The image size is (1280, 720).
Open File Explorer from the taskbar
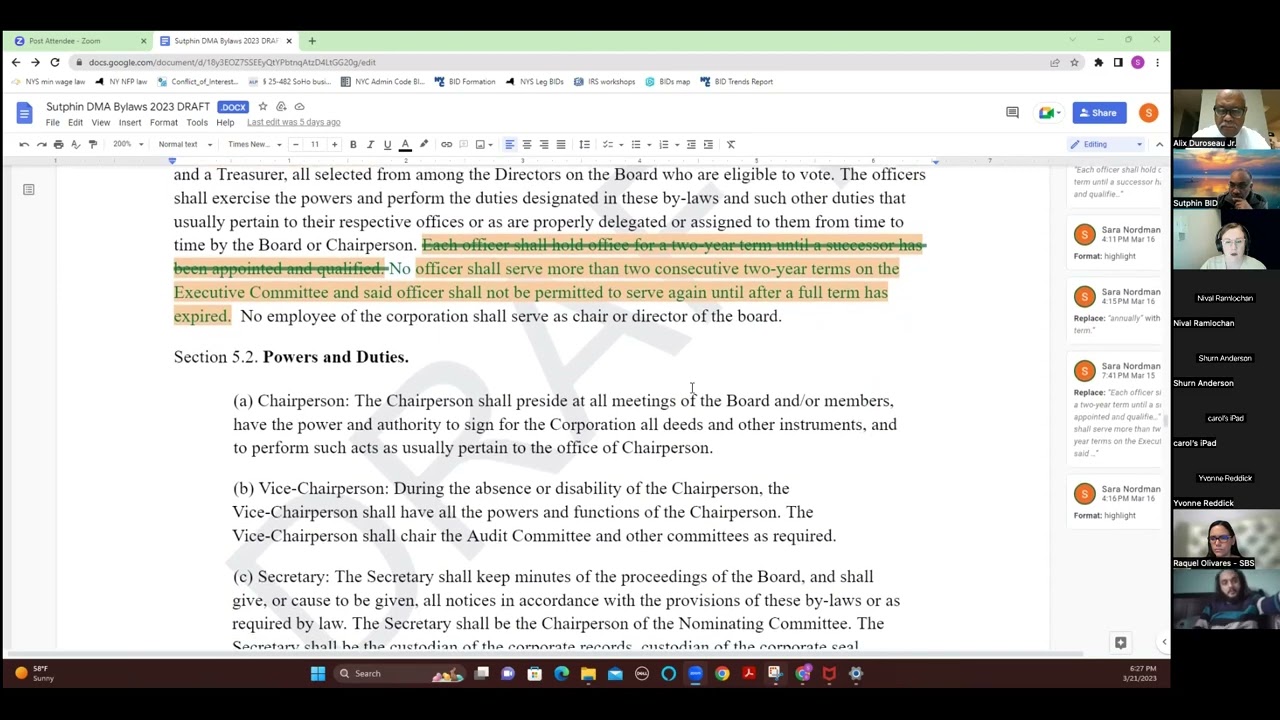click(x=588, y=673)
